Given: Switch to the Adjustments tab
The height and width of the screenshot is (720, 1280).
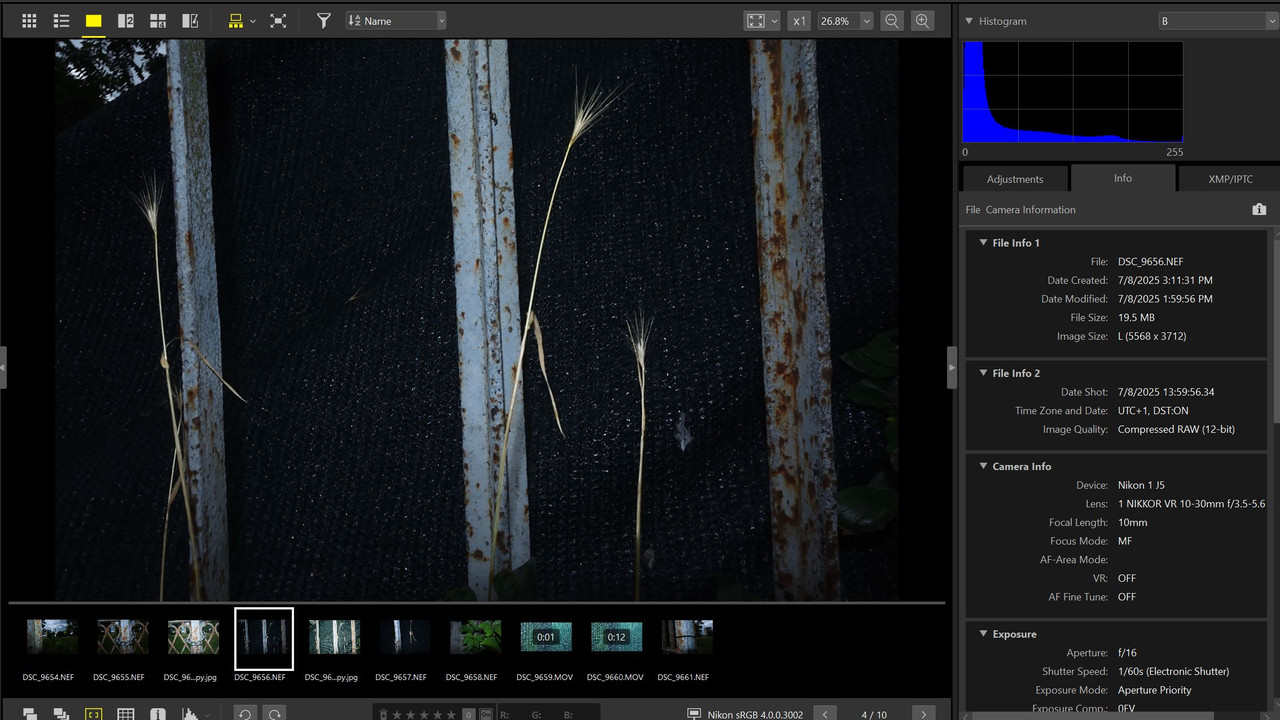Looking at the screenshot, I should (x=1014, y=179).
